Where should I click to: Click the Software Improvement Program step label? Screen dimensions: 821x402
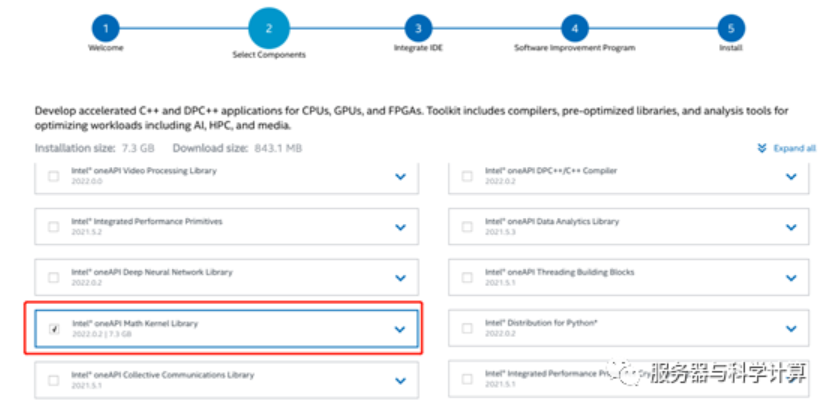(x=574, y=48)
